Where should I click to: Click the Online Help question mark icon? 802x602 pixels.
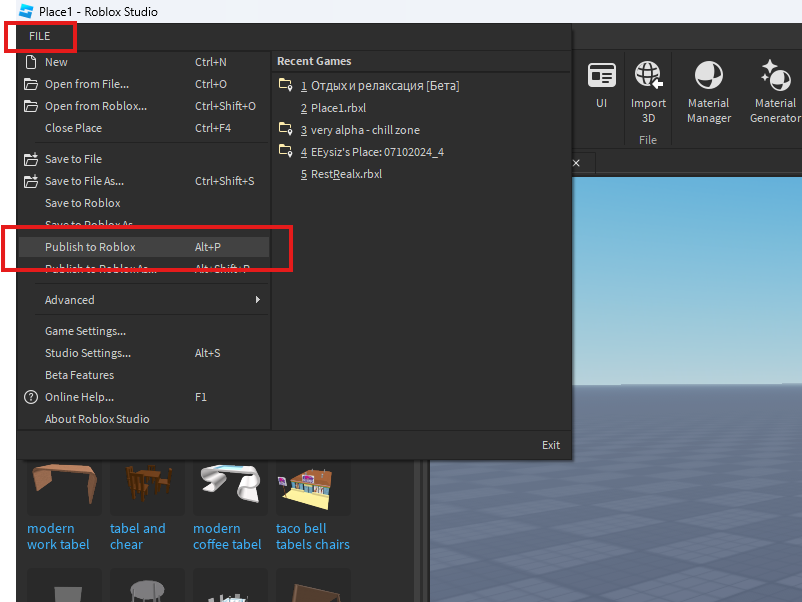point(31,397)
